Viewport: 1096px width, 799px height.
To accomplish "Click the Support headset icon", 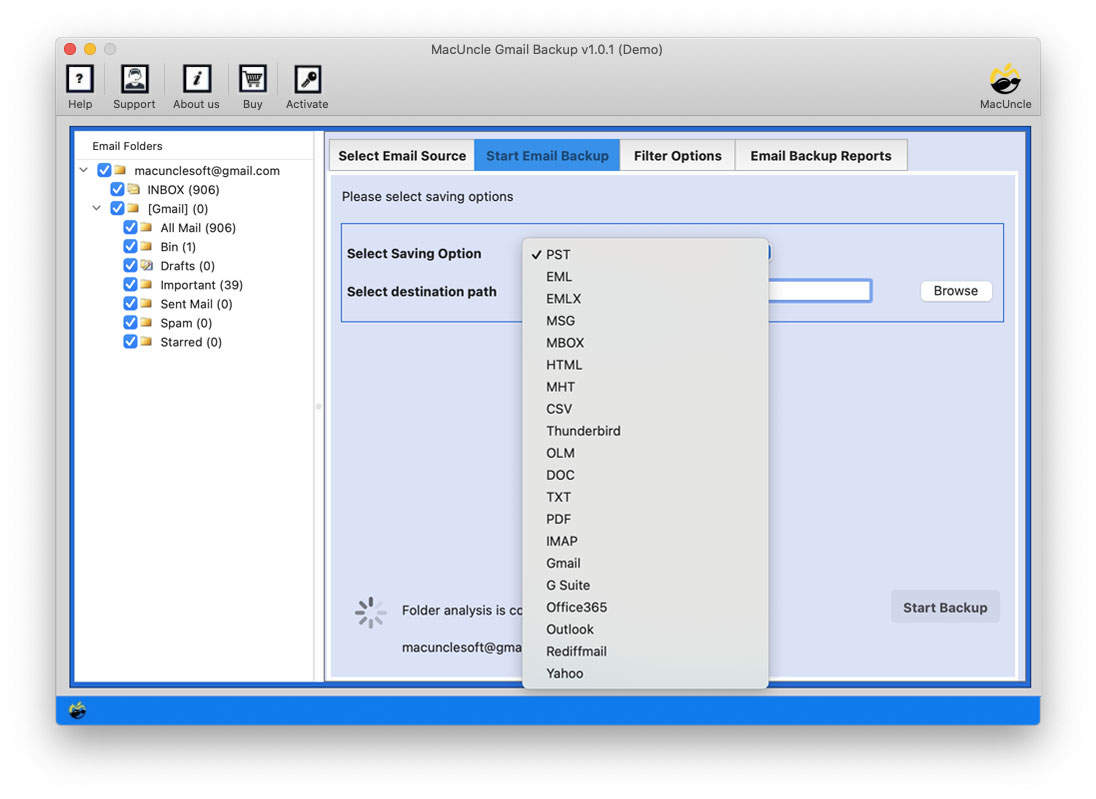I will [134, 77].
